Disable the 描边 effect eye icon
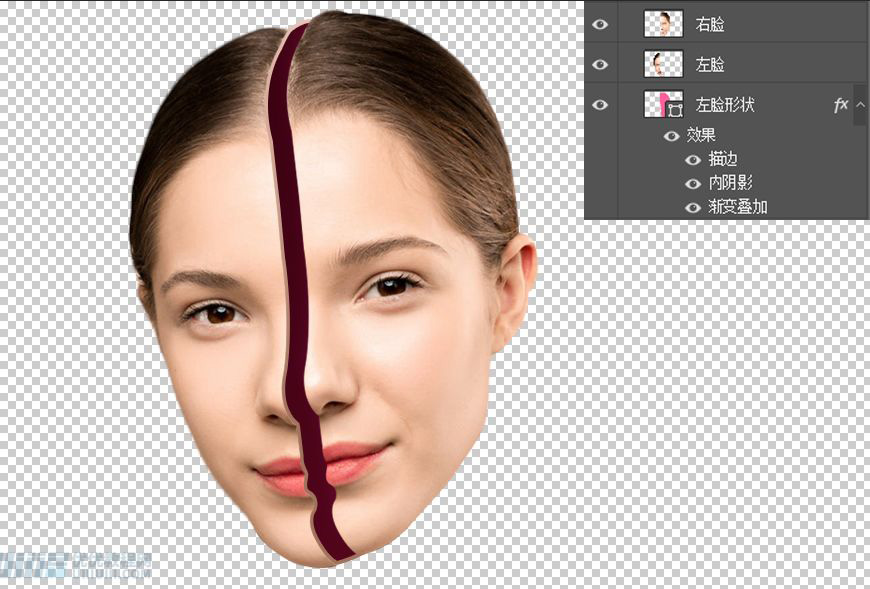Screen dimensions: 870x589 click(x=691, y=160)
